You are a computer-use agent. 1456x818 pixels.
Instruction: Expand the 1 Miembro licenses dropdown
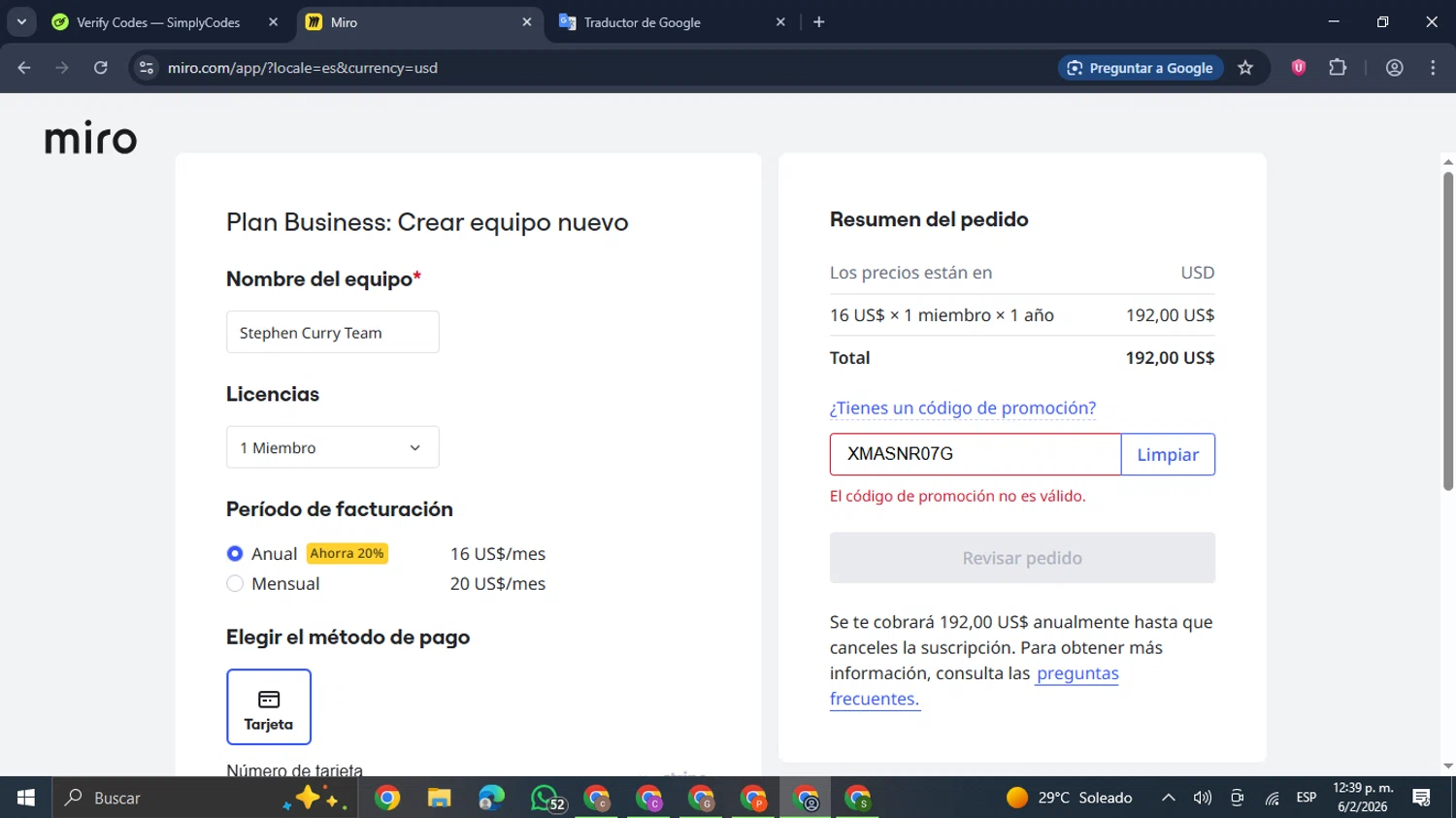tap(333, 447)
